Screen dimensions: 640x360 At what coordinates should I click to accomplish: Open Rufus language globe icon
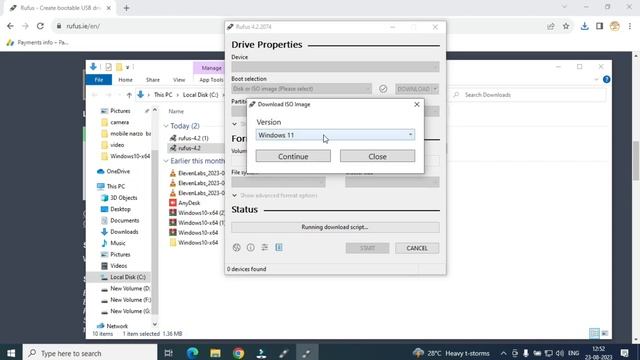237,247
